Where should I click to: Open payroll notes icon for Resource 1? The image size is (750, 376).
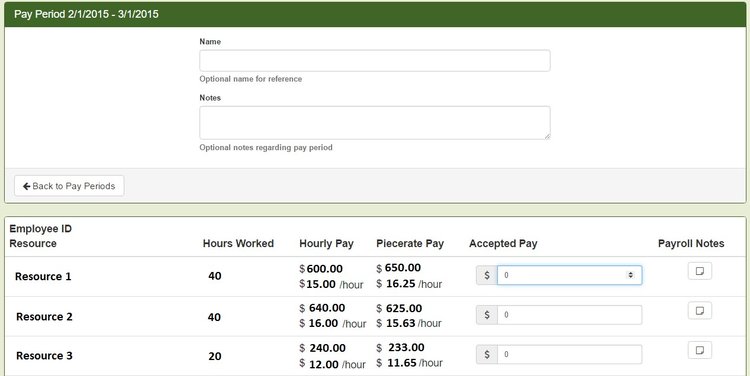point(700,271)
